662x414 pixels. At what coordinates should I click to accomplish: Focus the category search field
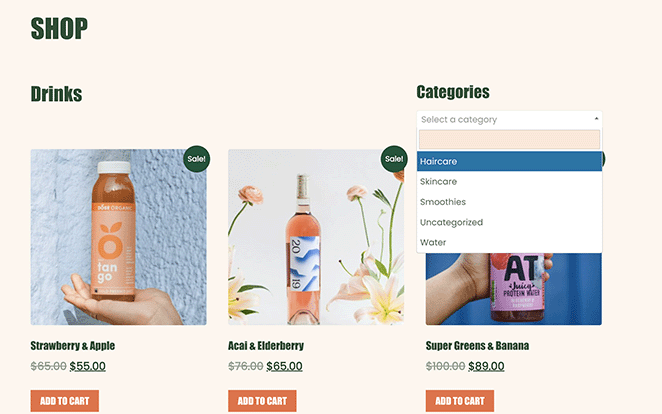tap(509, 139)
